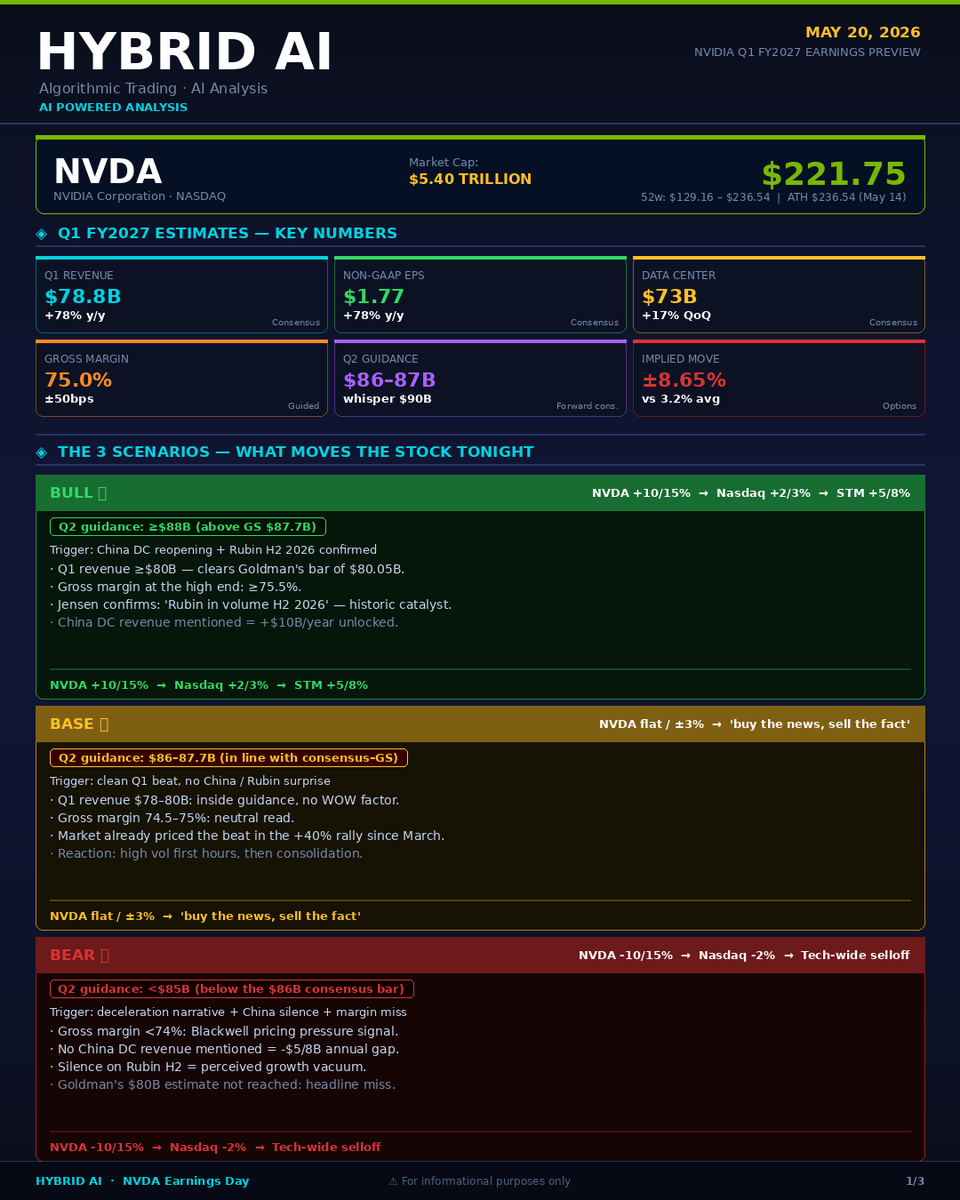
Task: Click the $221.75 stock price
Action: 834,174
